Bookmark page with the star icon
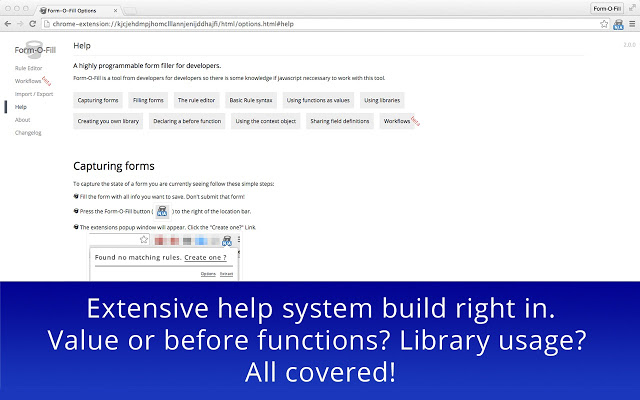640x400 pixels. 604,24
